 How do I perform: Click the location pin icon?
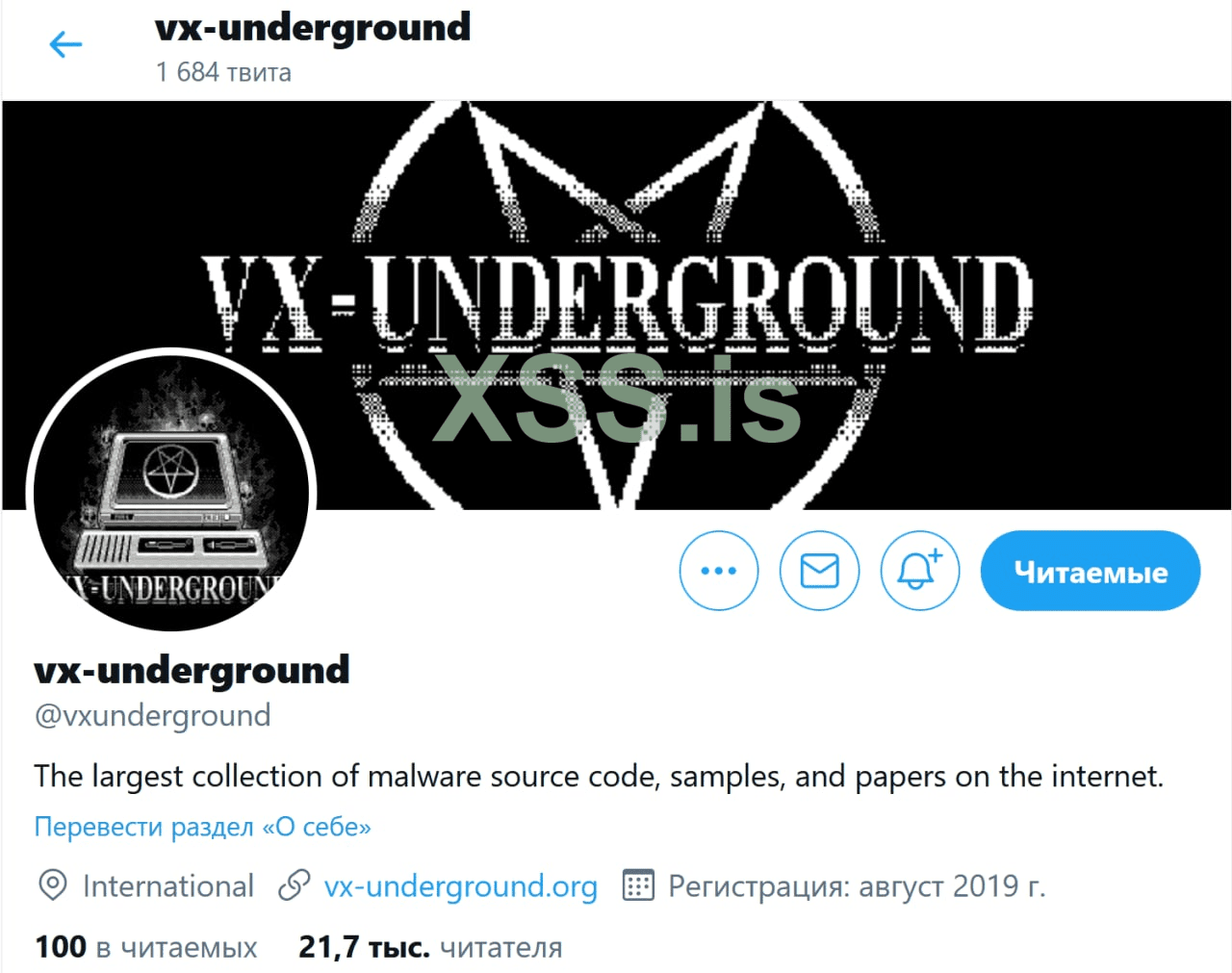53,885
